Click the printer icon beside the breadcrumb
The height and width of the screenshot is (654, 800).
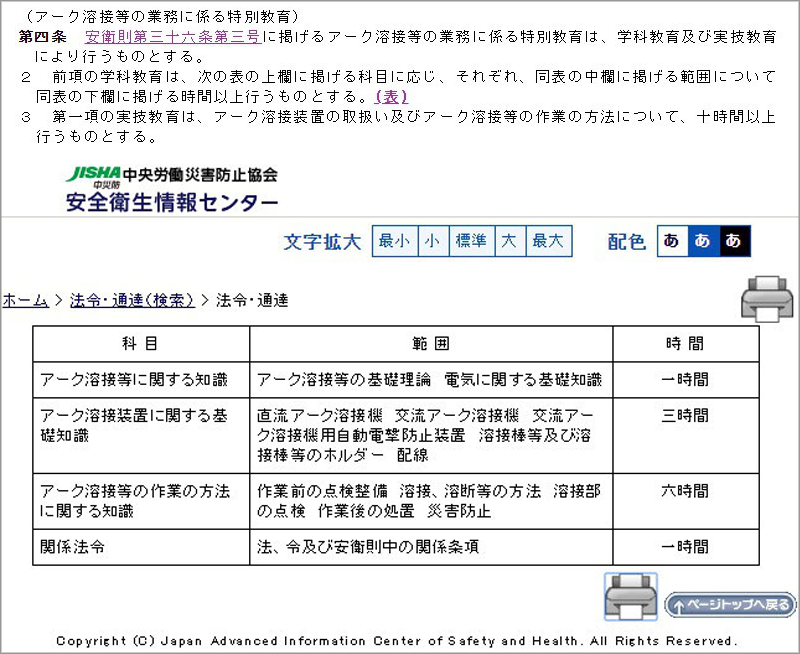[x=767, y=299]
